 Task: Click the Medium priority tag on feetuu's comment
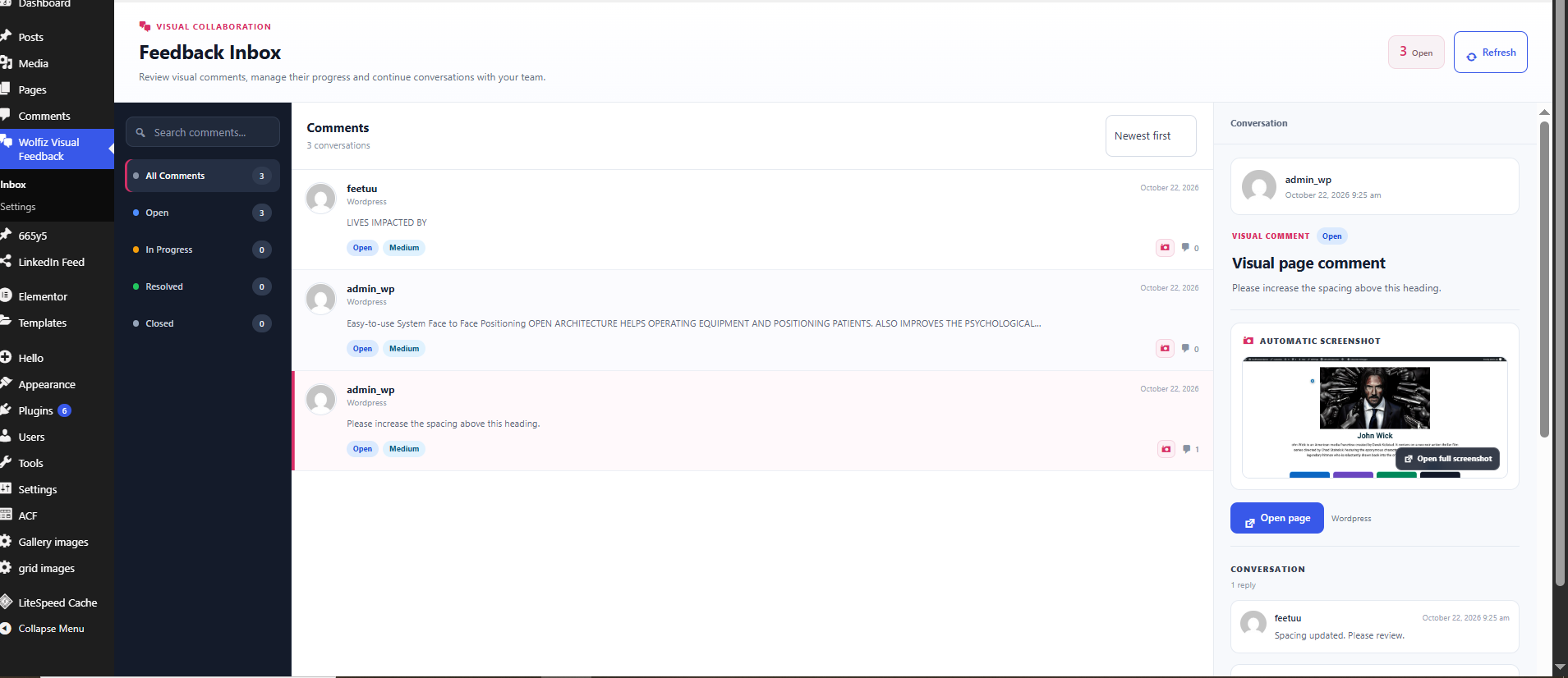coord(403,248)
